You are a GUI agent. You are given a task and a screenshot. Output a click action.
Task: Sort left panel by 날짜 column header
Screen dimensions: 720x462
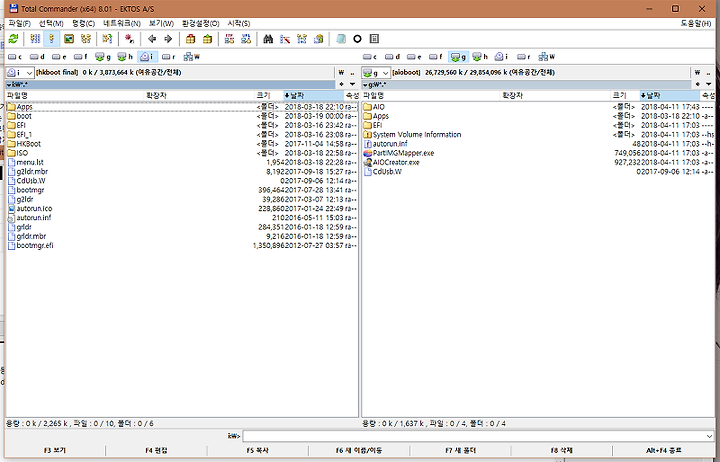coord(314,96)
